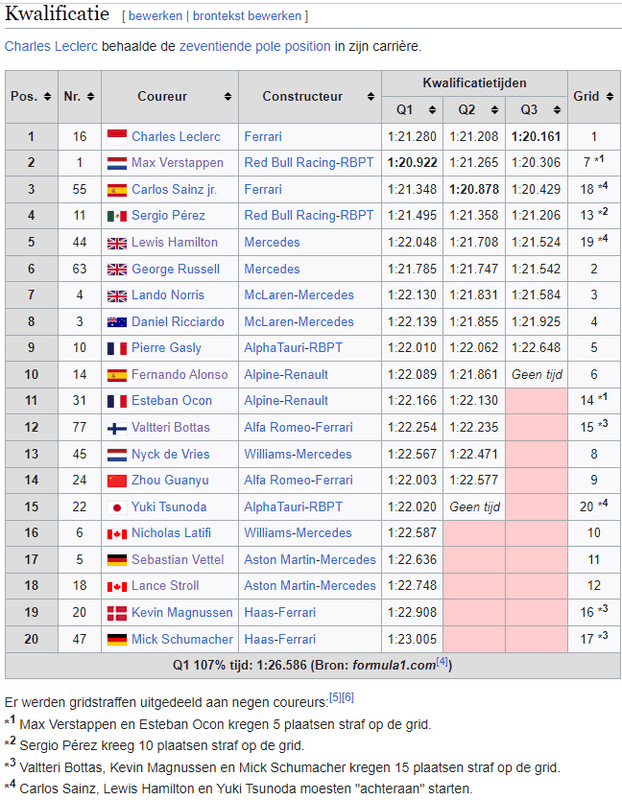Image resolution: width=622 pixels, height=800 pixels.
Task: Open Alfa Romeo-Ferrari link in Bottas row
Action: [298, 428]
